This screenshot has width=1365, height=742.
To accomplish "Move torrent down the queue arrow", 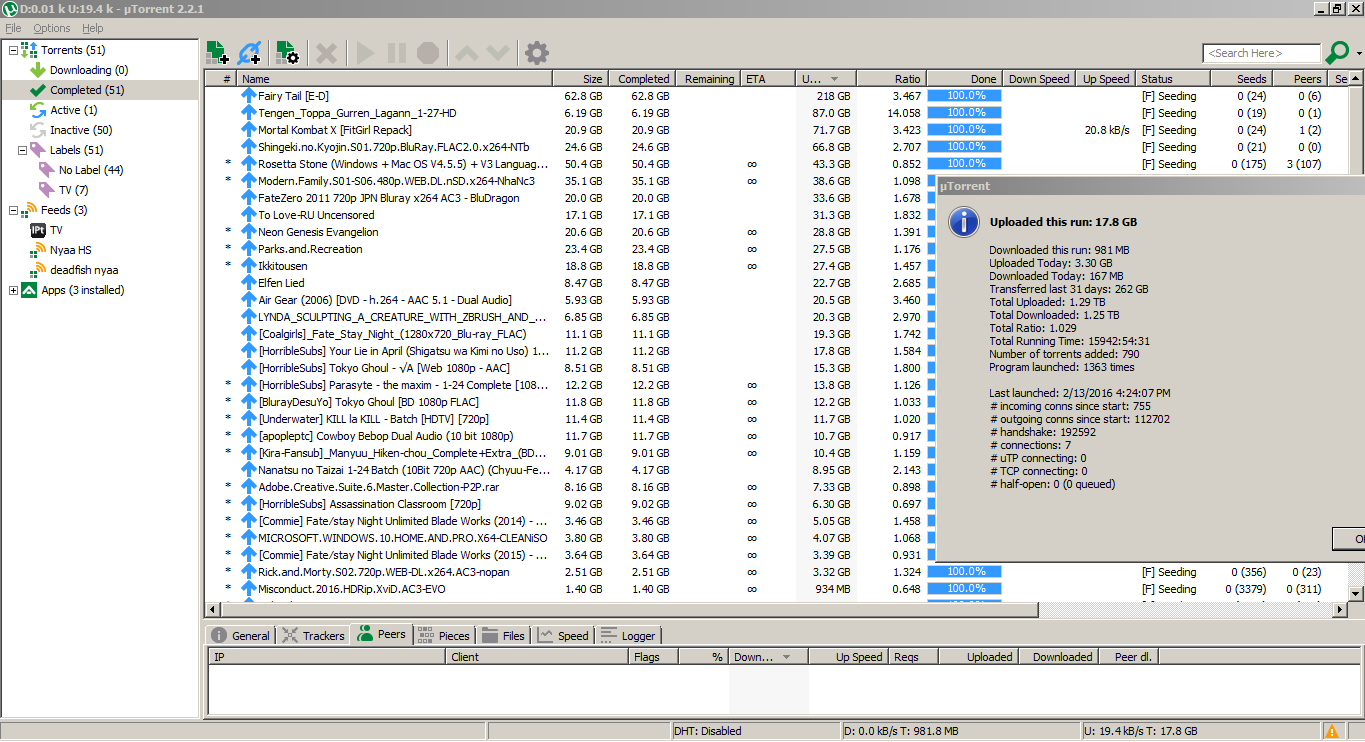I will 498,53.
